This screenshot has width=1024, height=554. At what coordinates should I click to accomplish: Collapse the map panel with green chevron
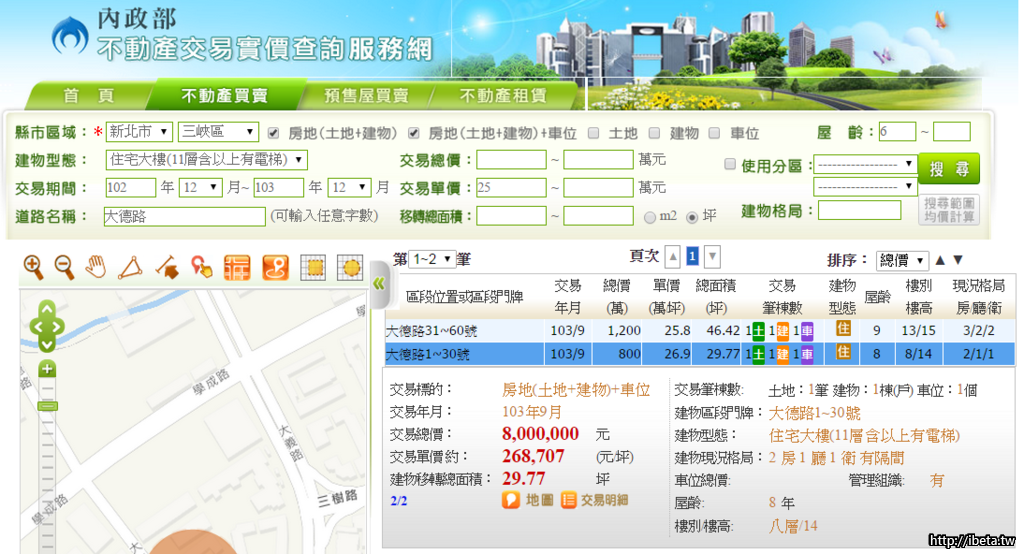(x=378, y=284)
